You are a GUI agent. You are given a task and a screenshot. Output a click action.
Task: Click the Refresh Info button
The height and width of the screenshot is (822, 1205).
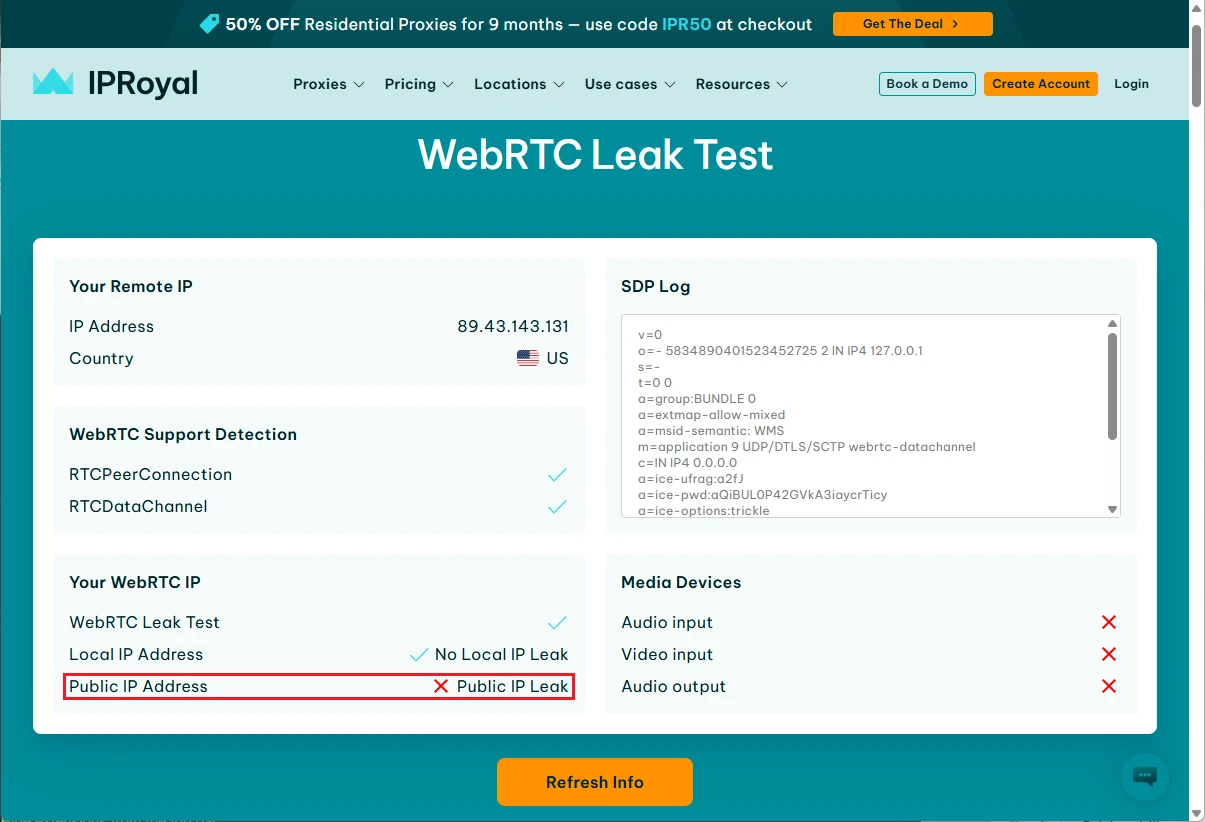coord(595,782)
